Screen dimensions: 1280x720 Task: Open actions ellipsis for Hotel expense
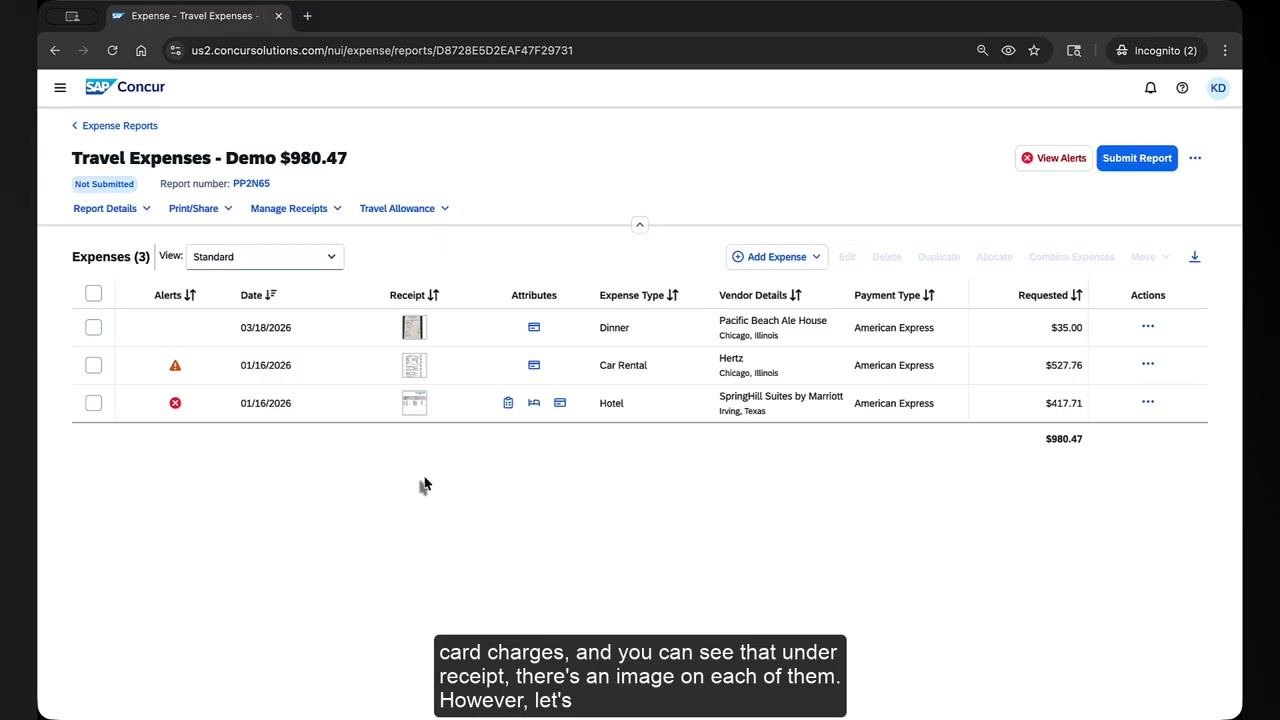point(1148,402)
